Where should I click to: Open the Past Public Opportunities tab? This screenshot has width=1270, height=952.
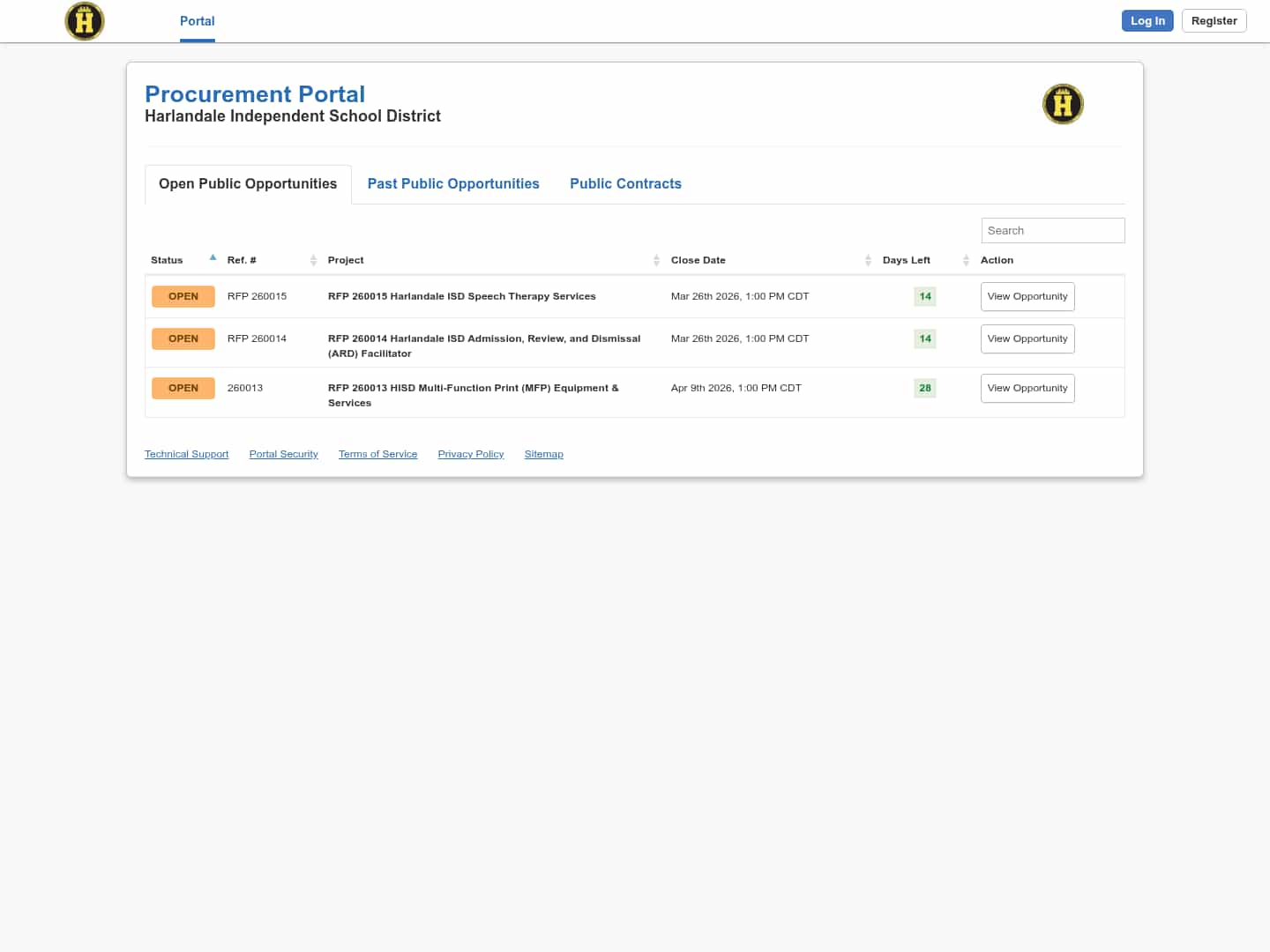tap(453, 183)
